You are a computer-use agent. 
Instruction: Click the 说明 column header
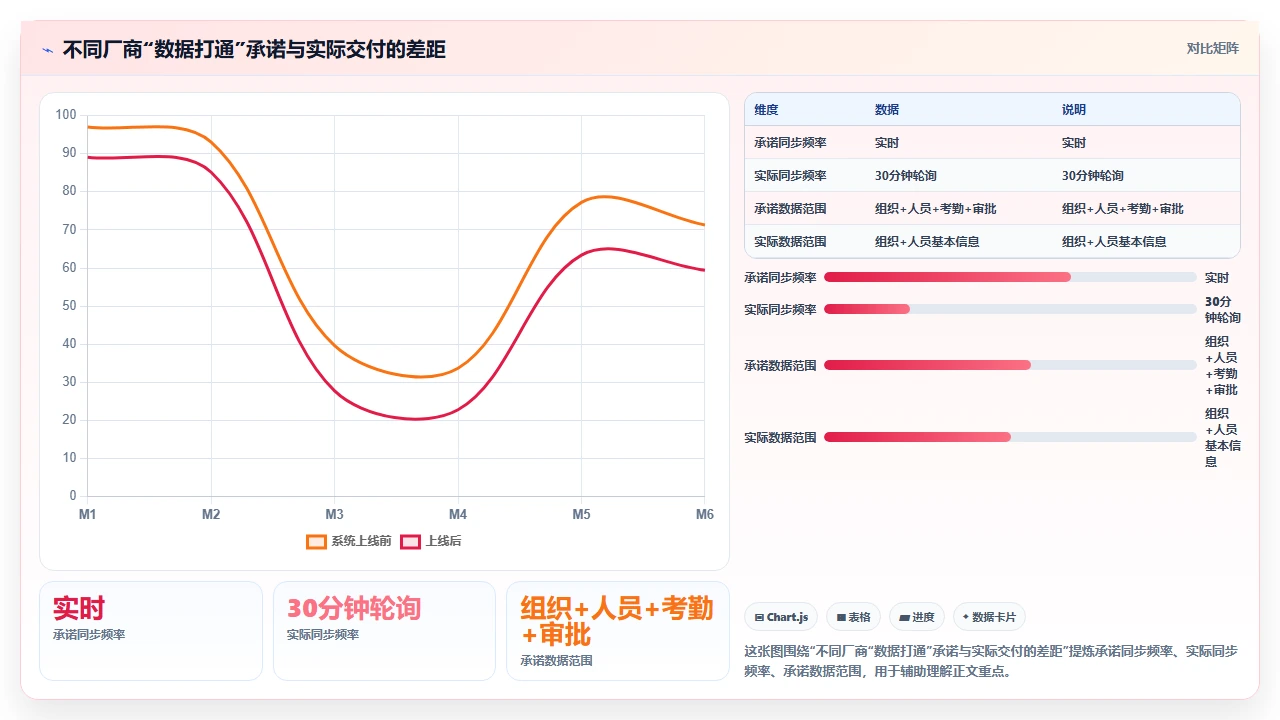pyautogui.click(x=1073, y=110)
